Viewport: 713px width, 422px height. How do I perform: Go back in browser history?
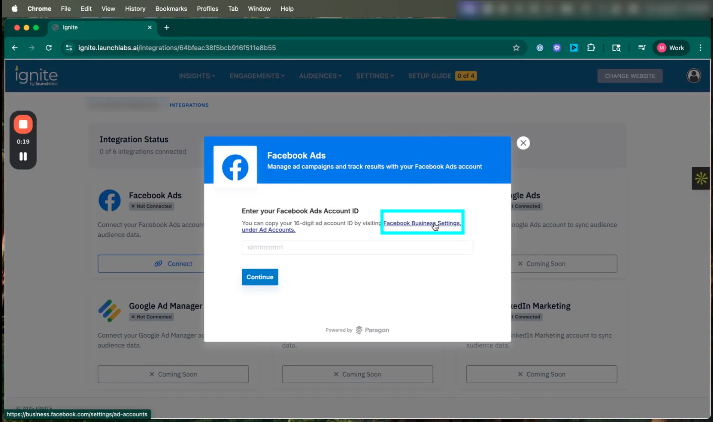pyautogui.click(x=15, y=48)
